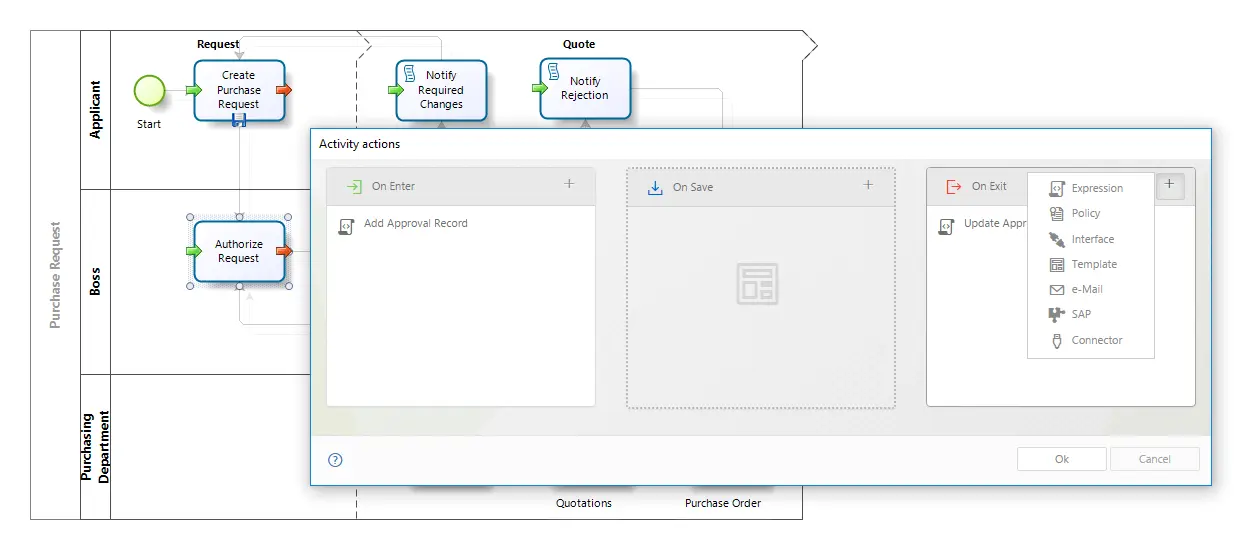Select the Start event circle
The image size is (1252, 549).
149,91
